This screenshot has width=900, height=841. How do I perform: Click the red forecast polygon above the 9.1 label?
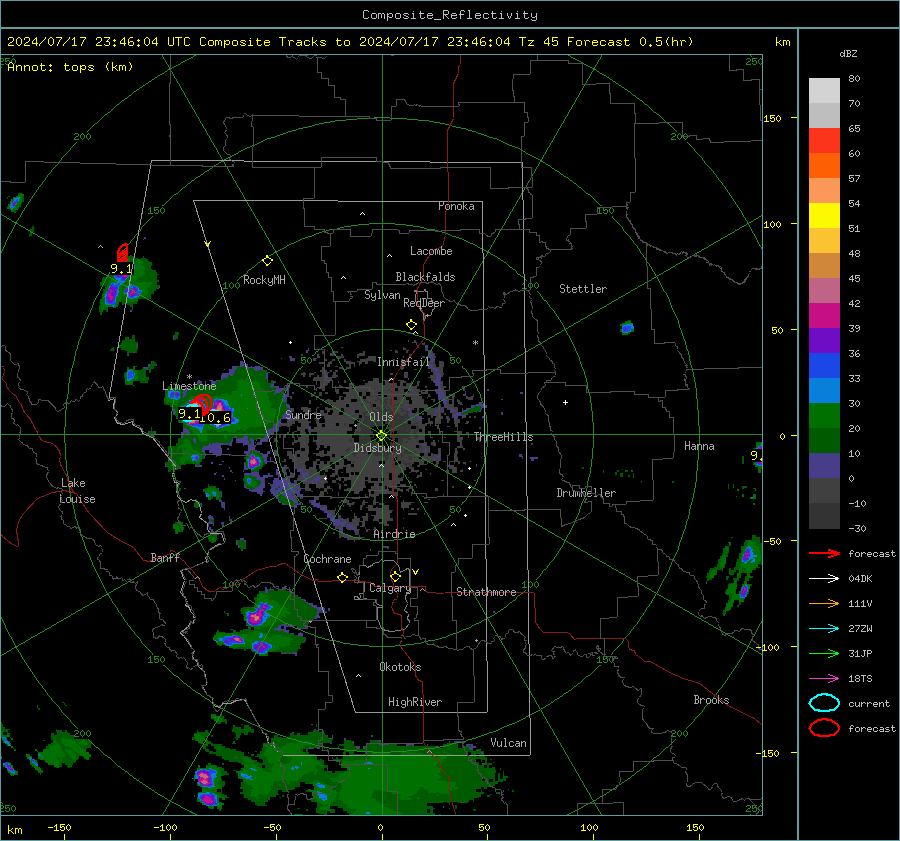pos(122,253)
